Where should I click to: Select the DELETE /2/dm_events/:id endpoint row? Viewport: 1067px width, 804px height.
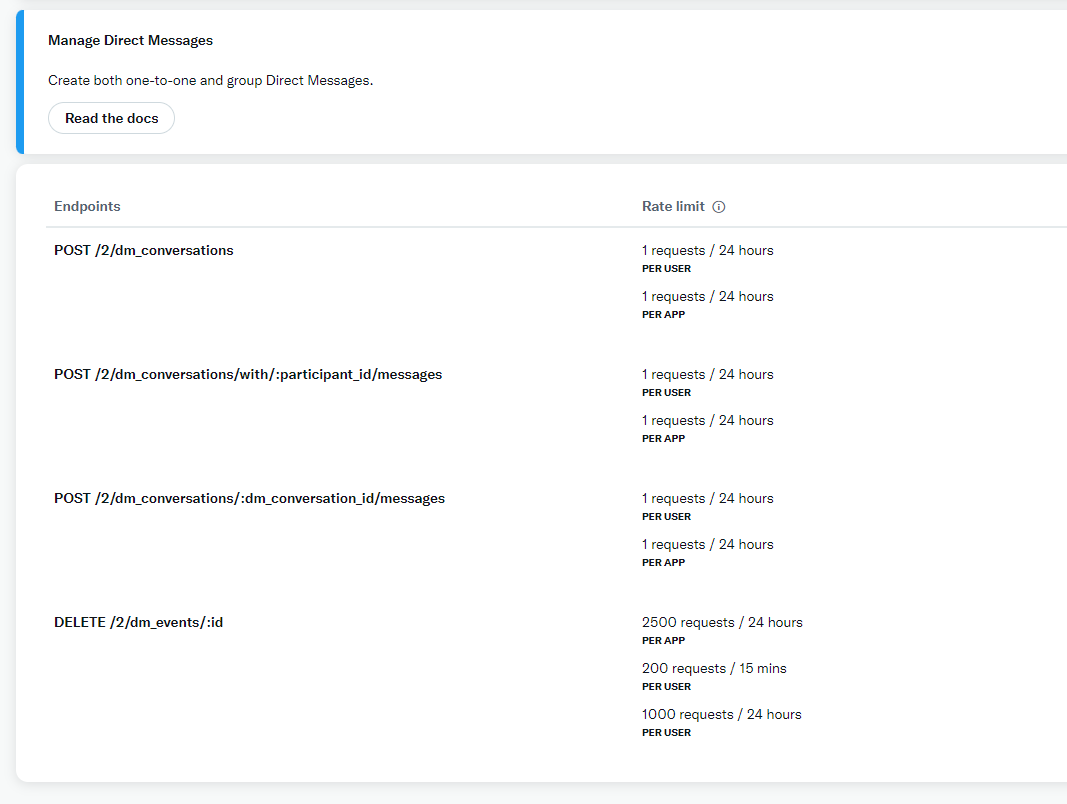139,622
